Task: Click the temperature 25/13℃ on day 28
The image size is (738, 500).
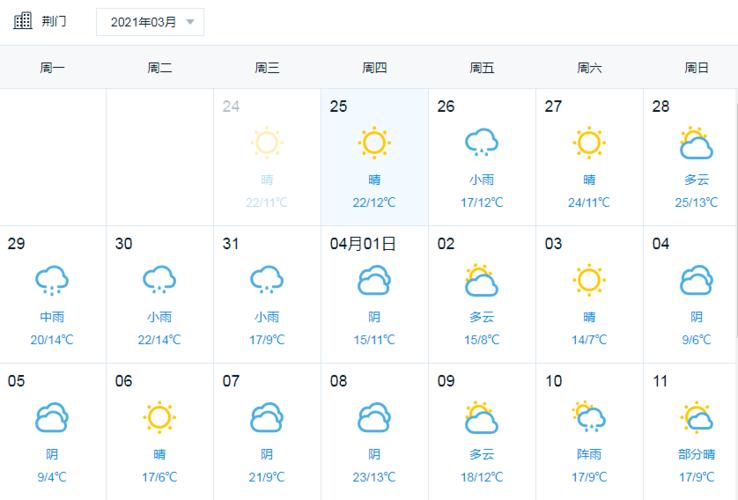Action: [697, 202]
